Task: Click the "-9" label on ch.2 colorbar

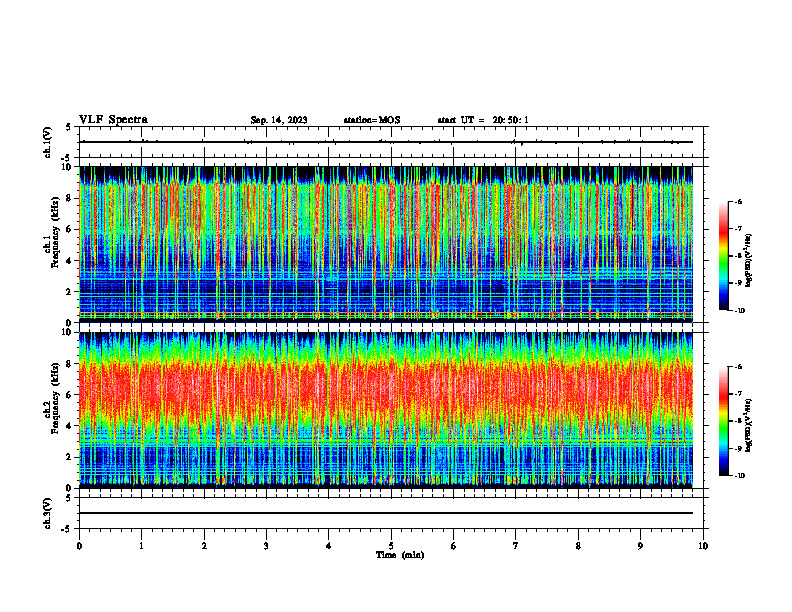Action: click(x=738, y=448)
